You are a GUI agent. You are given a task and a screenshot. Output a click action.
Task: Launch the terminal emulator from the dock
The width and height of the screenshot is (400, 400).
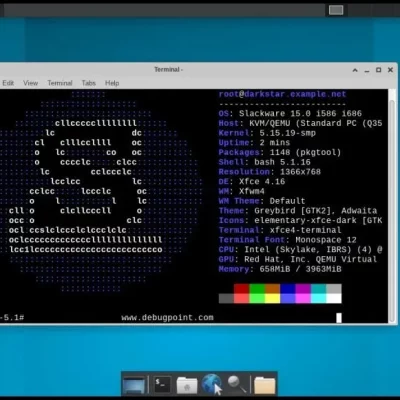point(162,384)
